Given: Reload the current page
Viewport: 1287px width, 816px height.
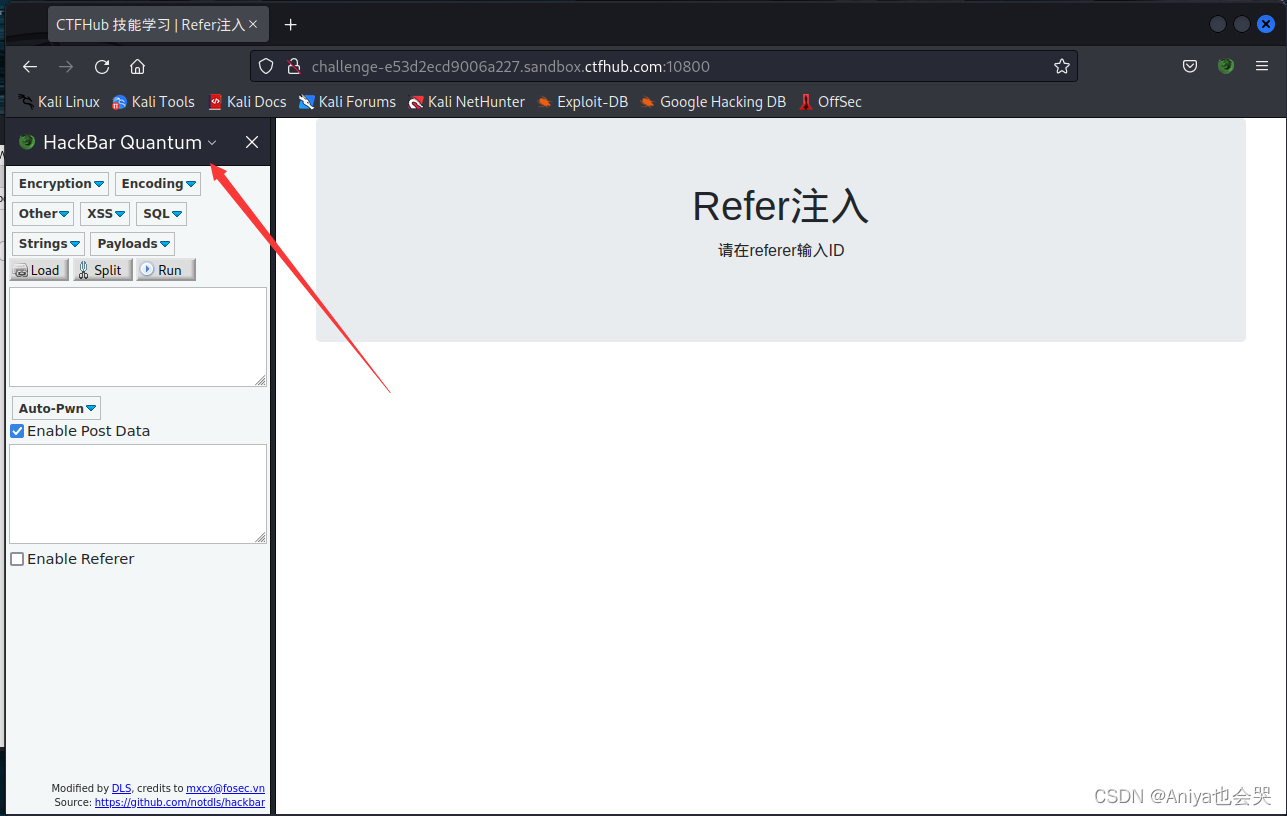Looking at the screenshot, I should click(x=102, y=67).
